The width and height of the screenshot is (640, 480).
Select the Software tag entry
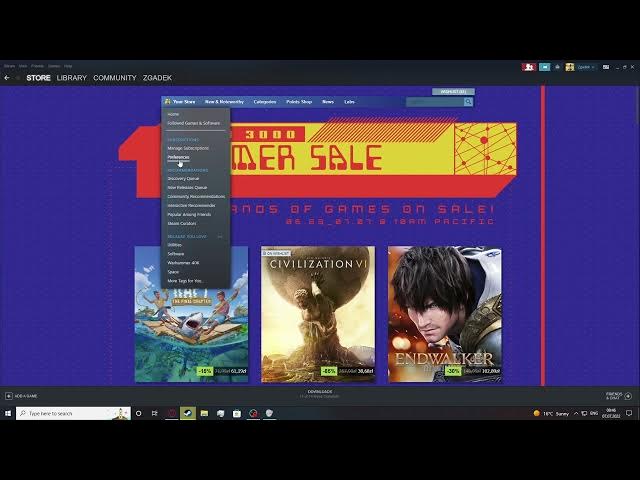tap(176, 254)
